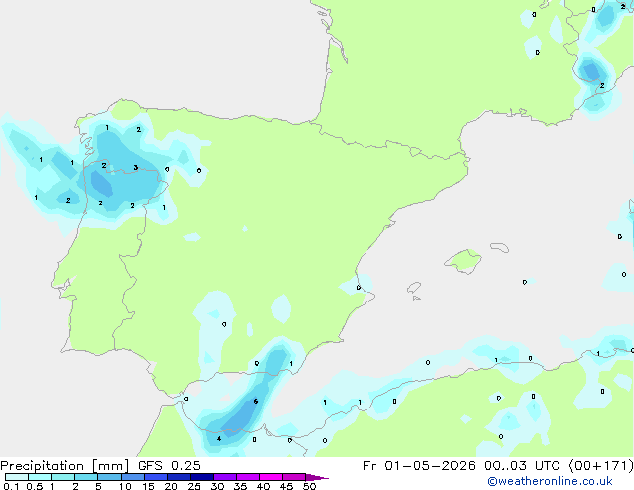Pick the 35–40 mm violet swatch

(x=247, y=477)
